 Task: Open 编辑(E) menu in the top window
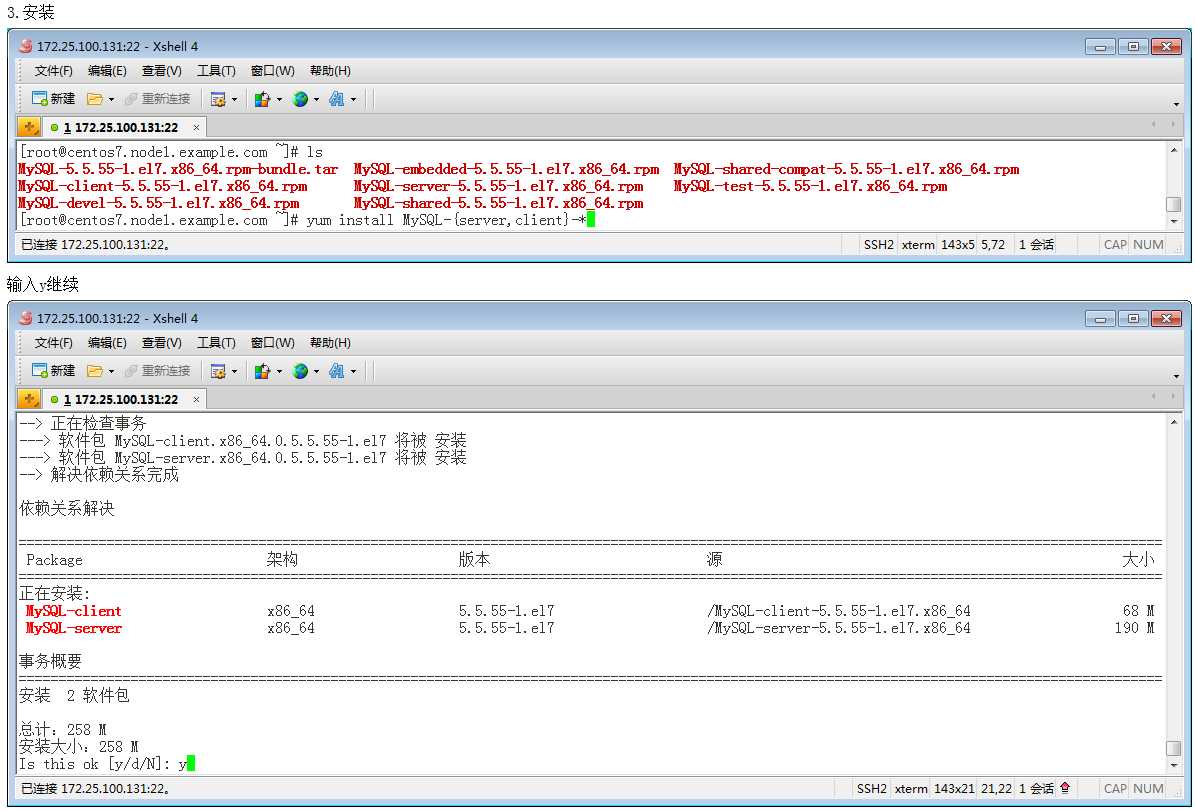pyautogui.click(x=107, y=71)
